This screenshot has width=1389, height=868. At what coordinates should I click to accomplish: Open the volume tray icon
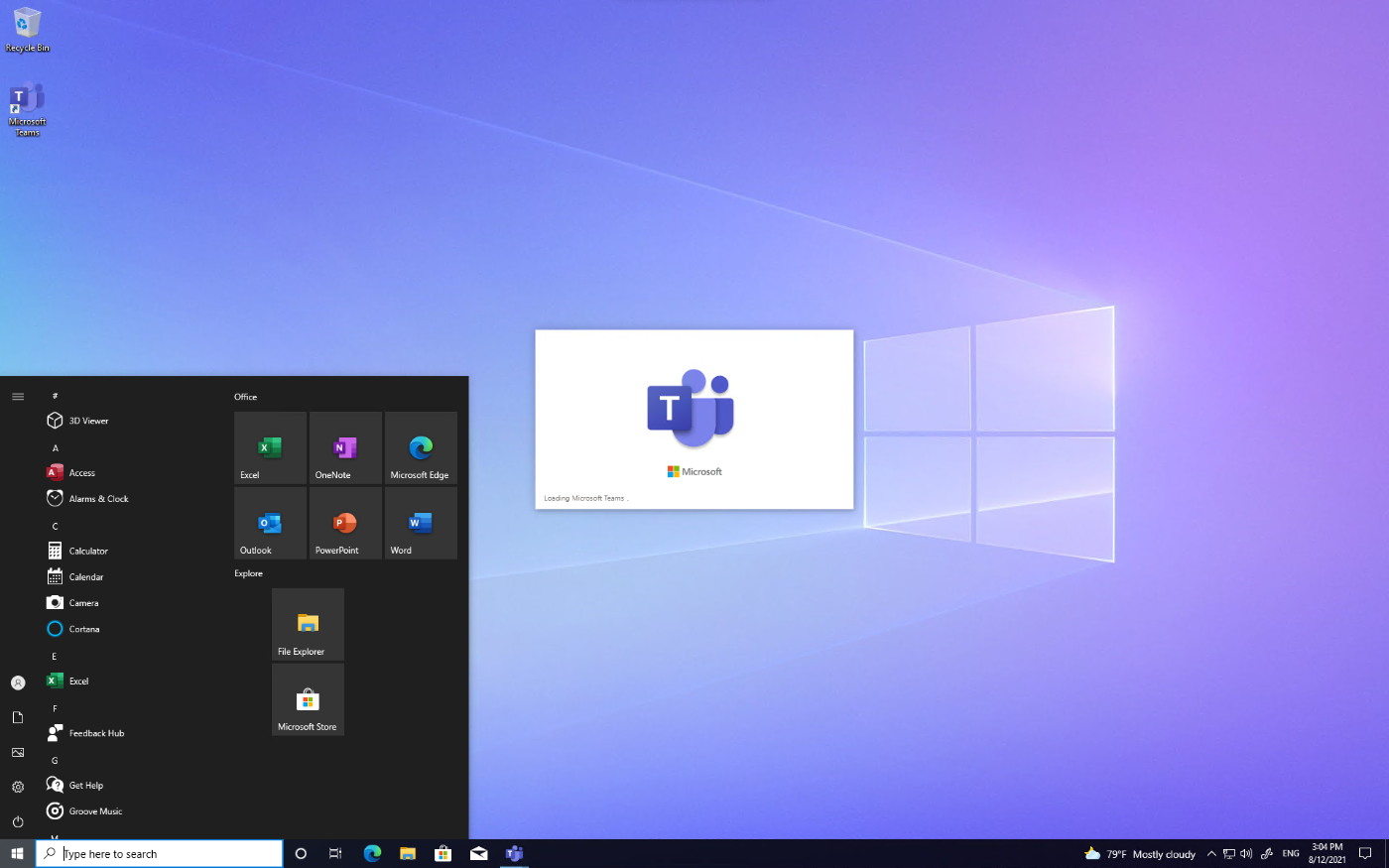1246,853
